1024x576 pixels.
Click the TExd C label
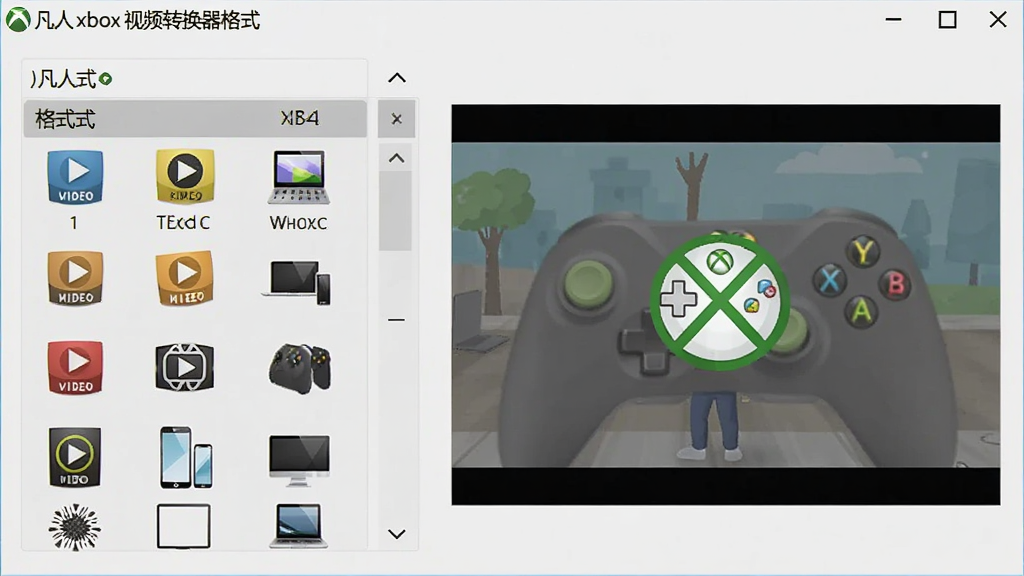coord(183,223)
